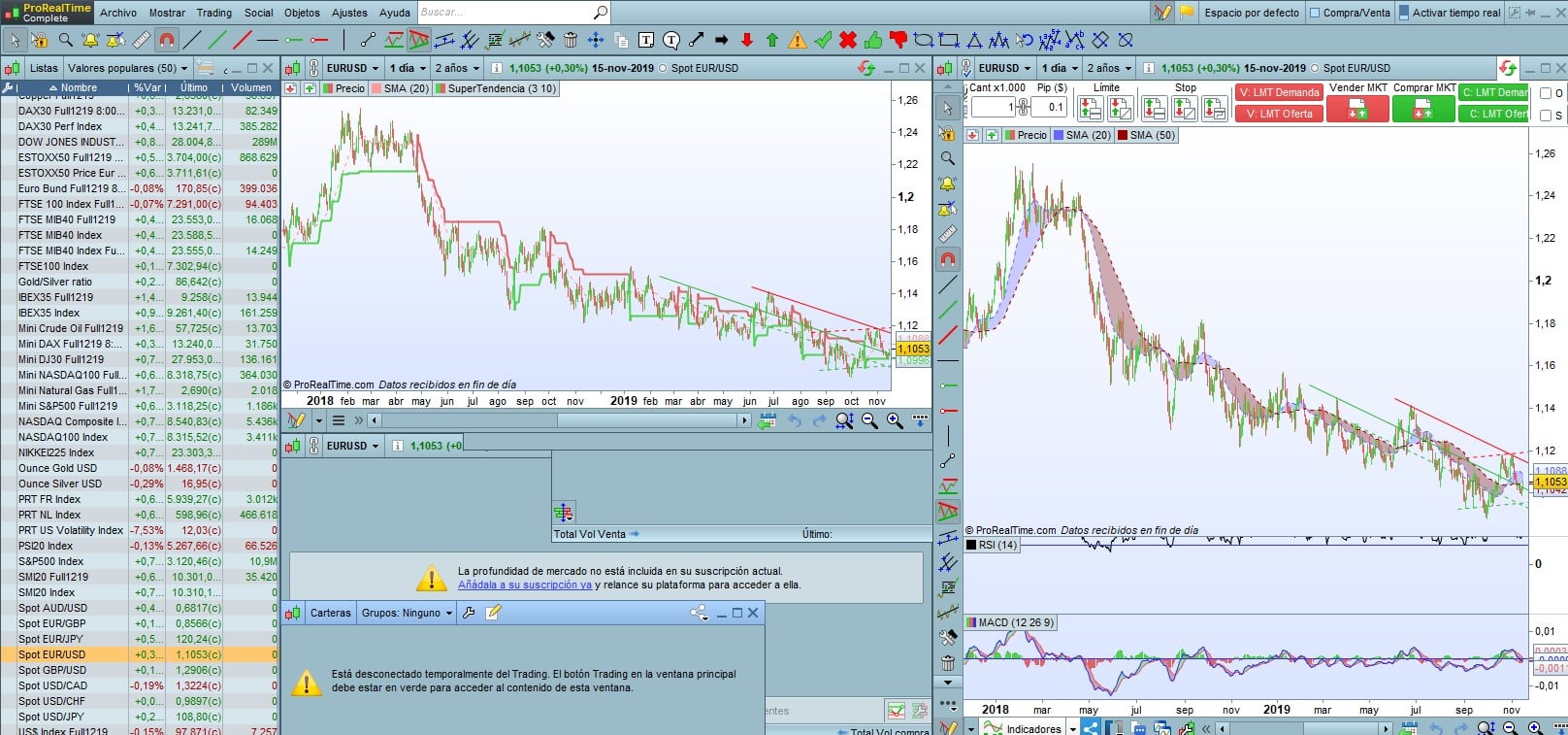
Task: Click the zoom out magnifier under left chart
Action: click(x=869, y=420)
